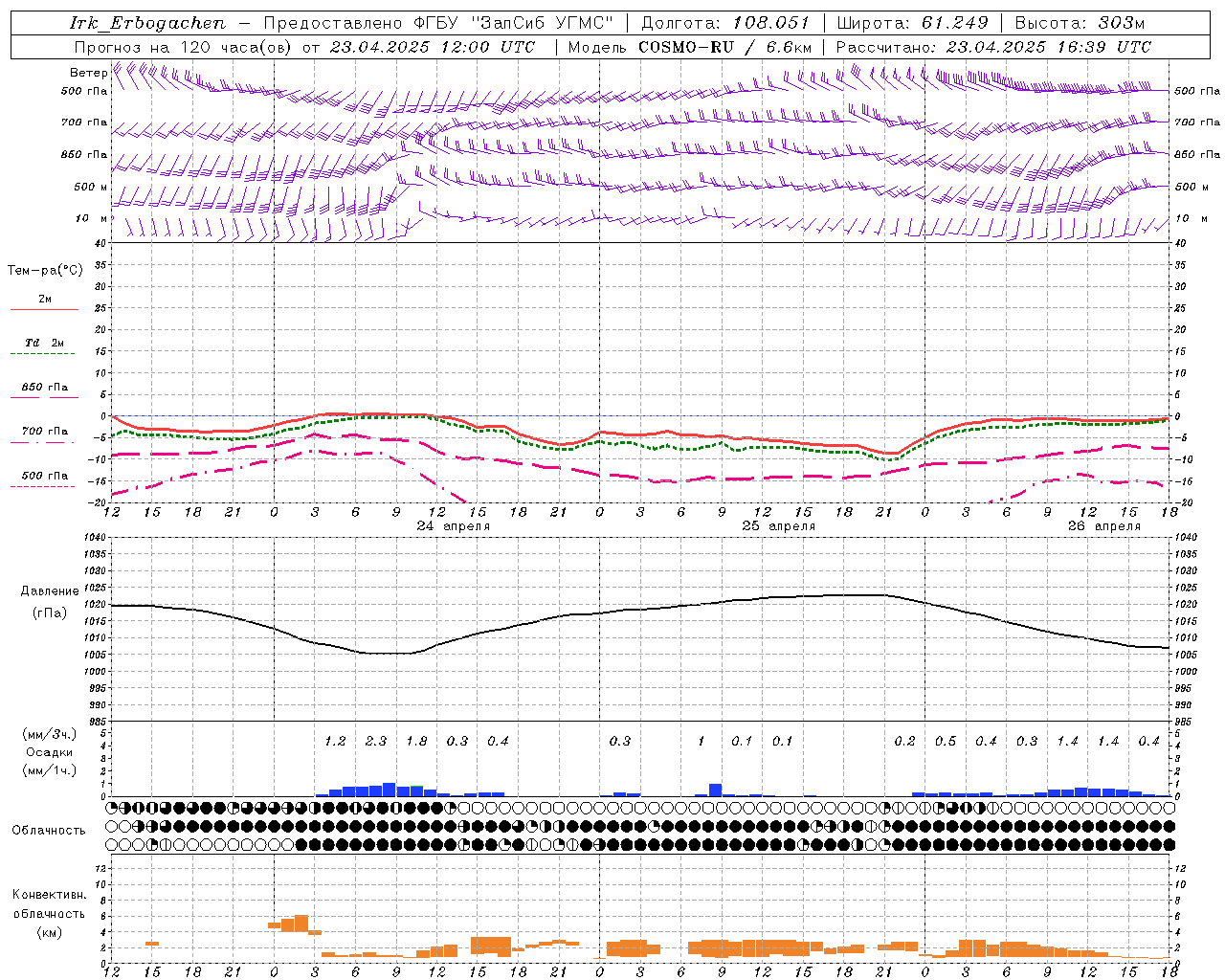The height and width of the screenshot is (980, 1225).
Task: Click the station title Irk_Erbogachen
Action: pyautogui.click(x=147, y=23)
